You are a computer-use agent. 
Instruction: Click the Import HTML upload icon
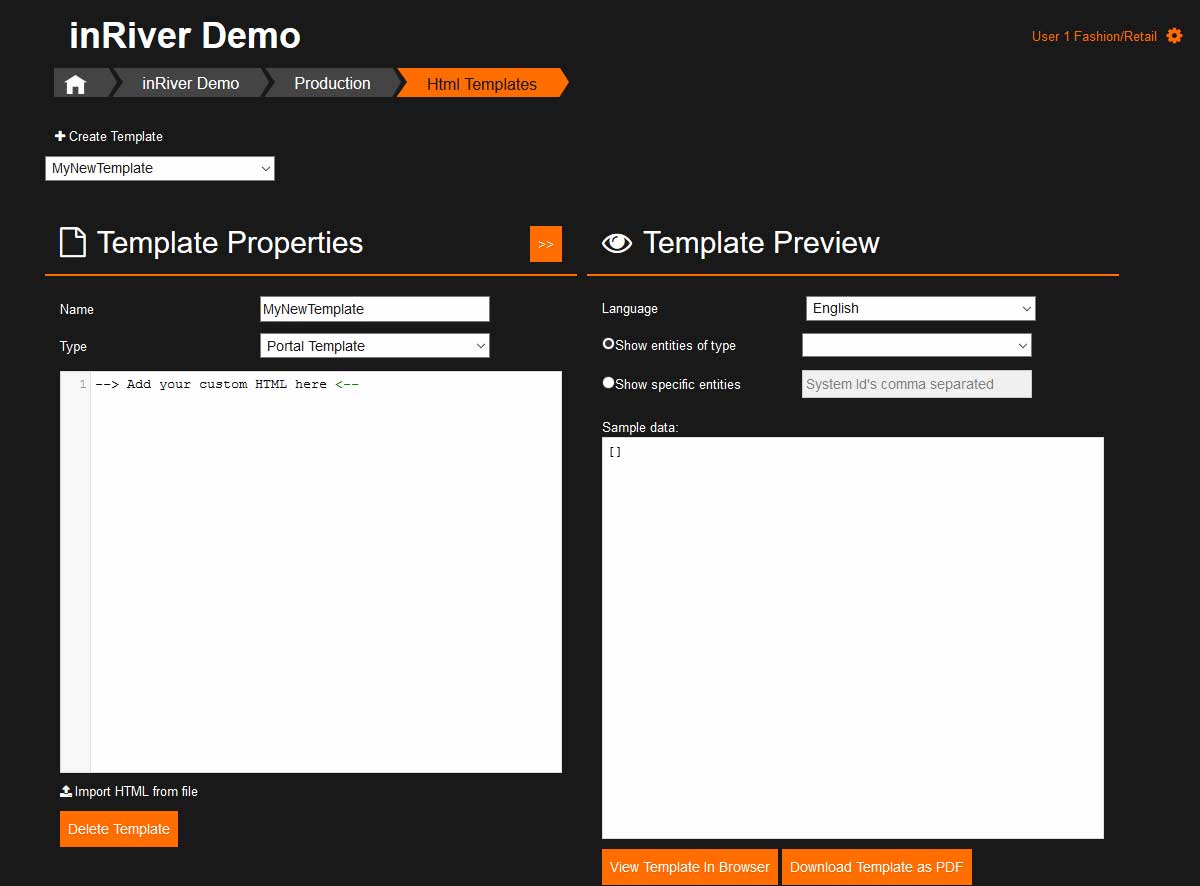point(66,791)
